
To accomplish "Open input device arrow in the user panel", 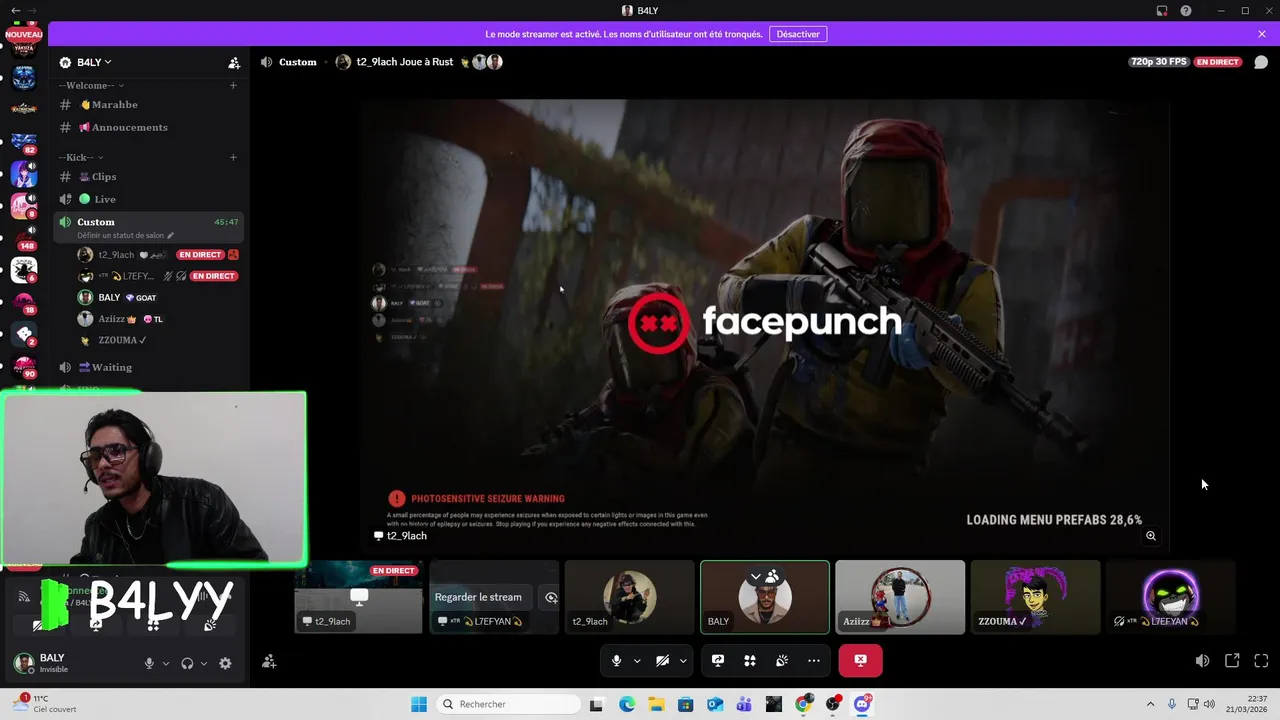I will click(x=166, y=663).
